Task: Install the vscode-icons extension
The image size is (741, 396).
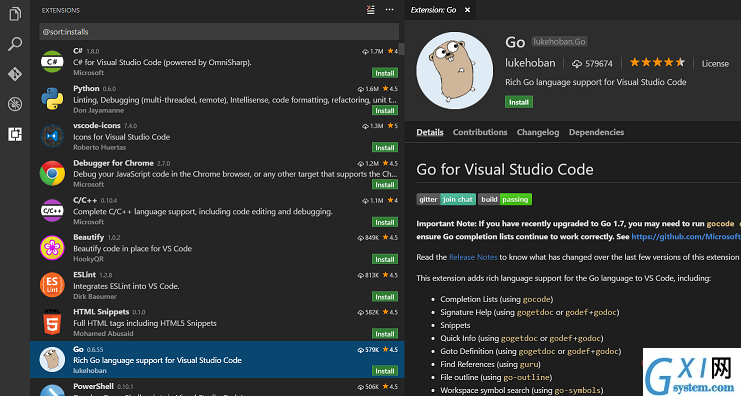Action: pyautogui.click(x=385, y=148)
